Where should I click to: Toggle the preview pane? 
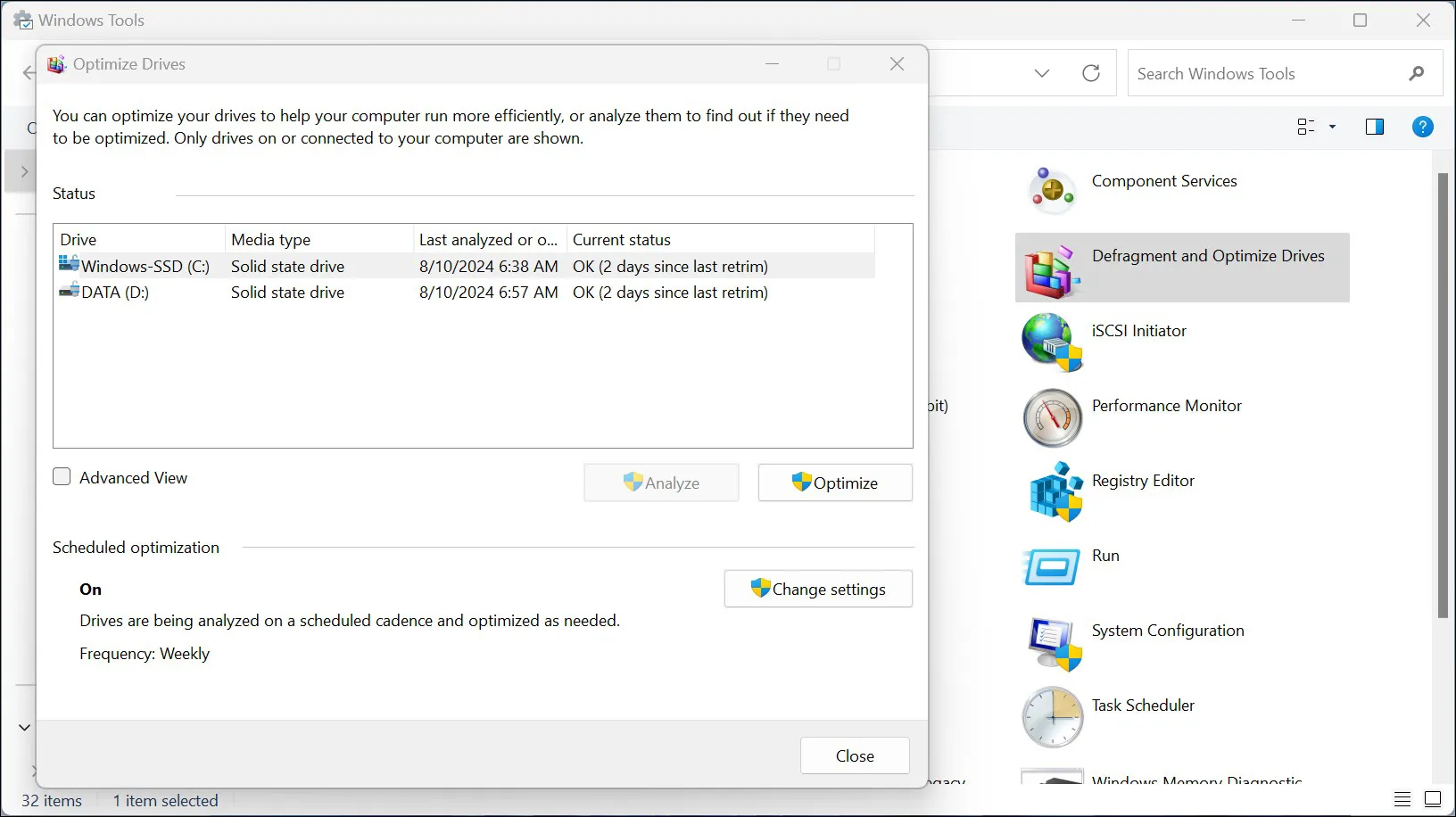pos(1374,127)
